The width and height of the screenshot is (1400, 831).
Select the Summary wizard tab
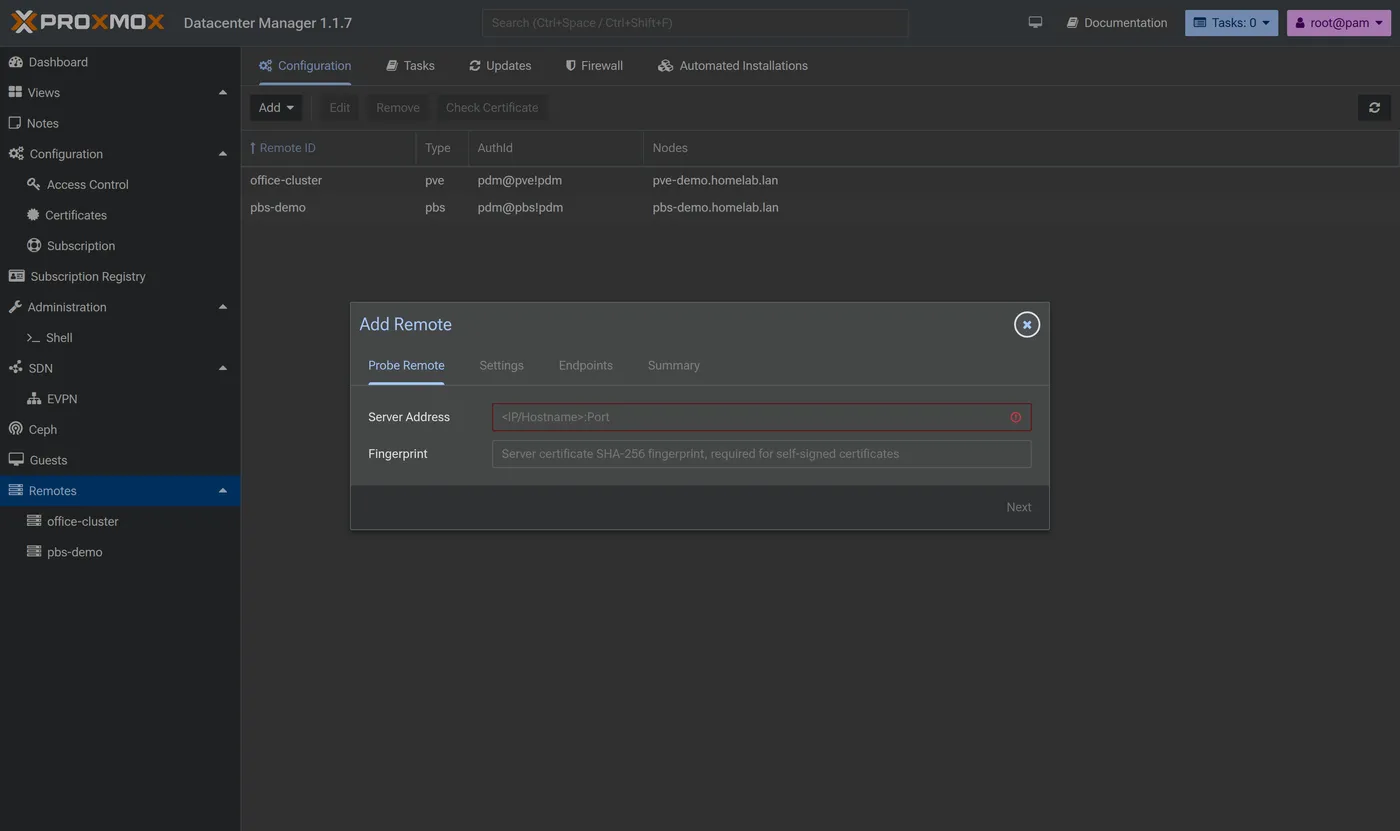click(674, 365)
